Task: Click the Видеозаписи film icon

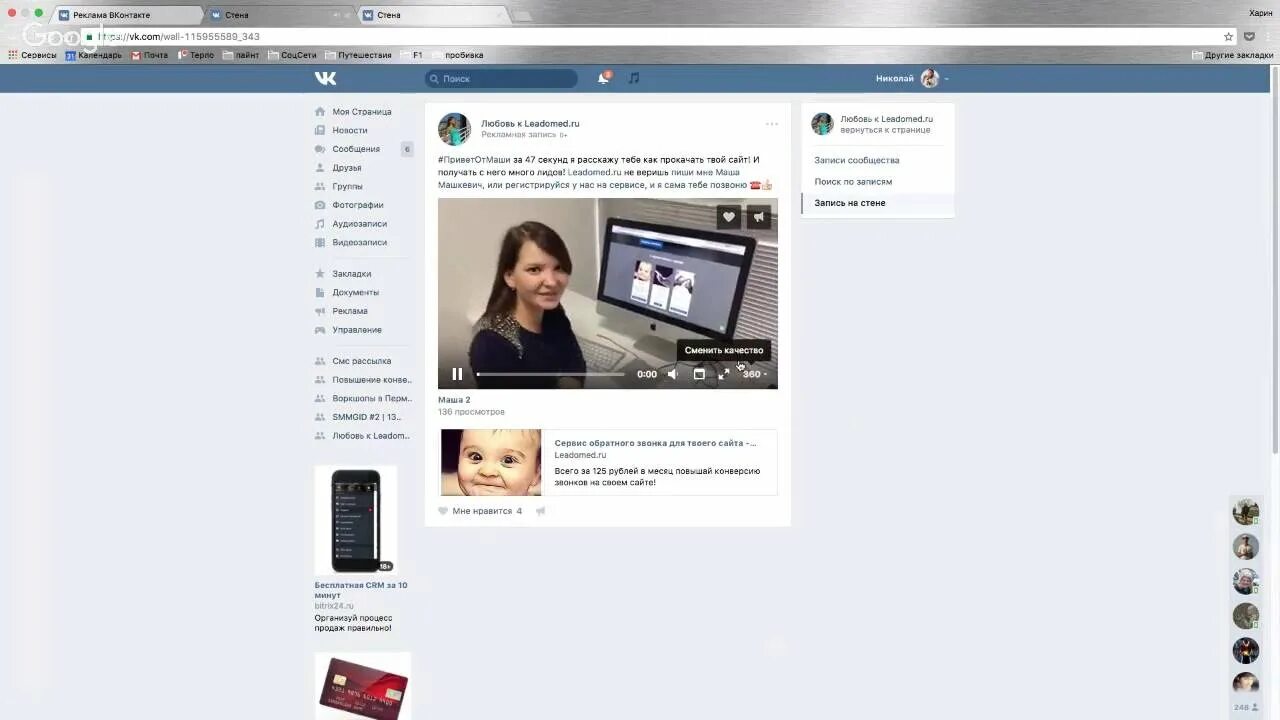Action: click(320, 242)
